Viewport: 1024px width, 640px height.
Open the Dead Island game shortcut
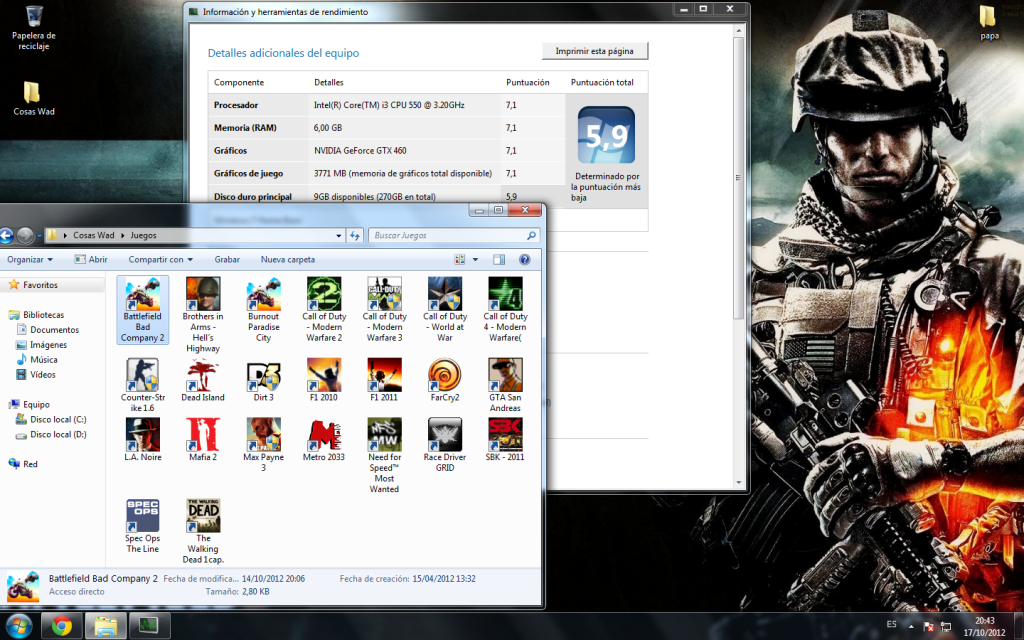tap(203, 376)
